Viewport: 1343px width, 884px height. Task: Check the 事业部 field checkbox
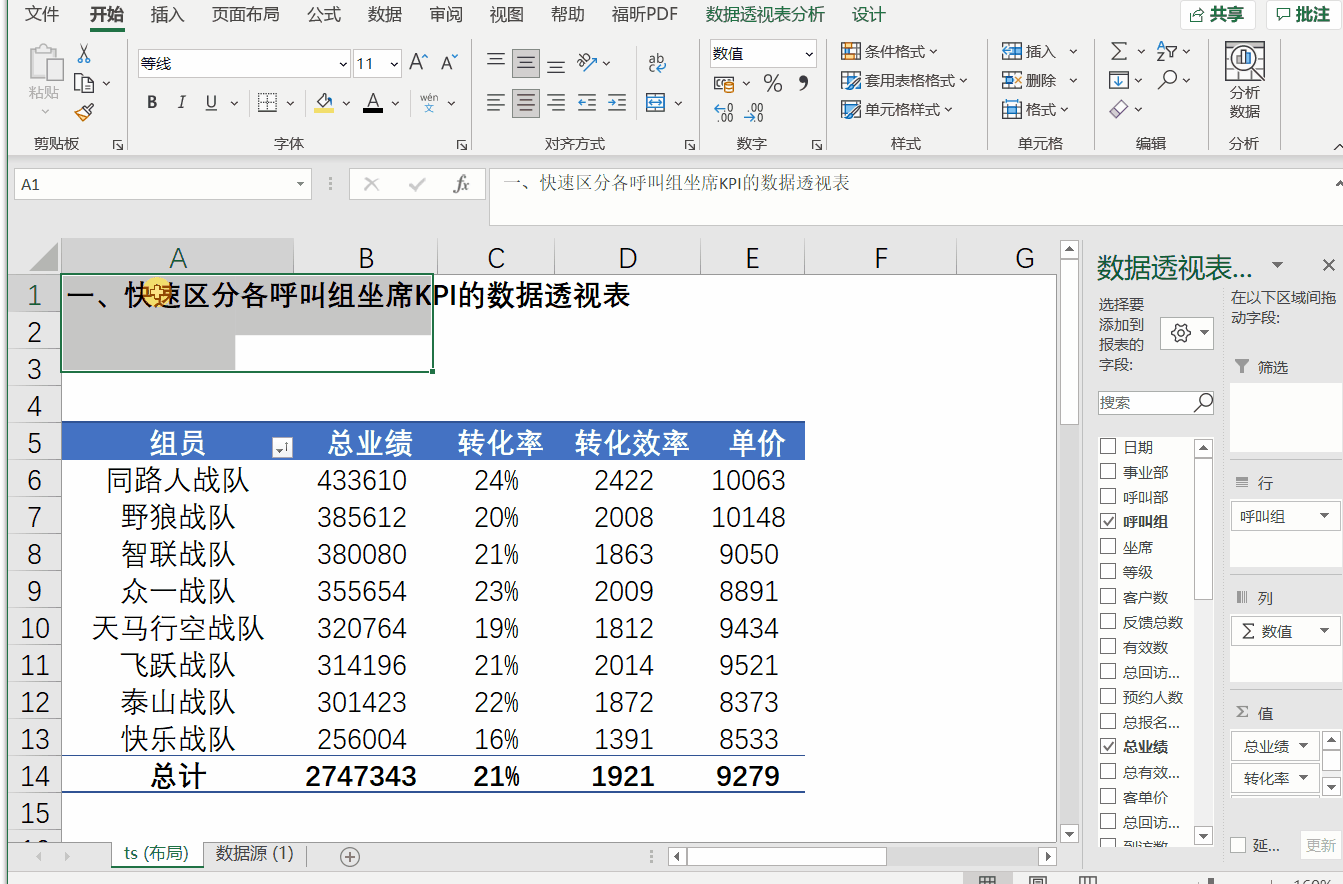pyautogui.click(x=1108, y=472)
